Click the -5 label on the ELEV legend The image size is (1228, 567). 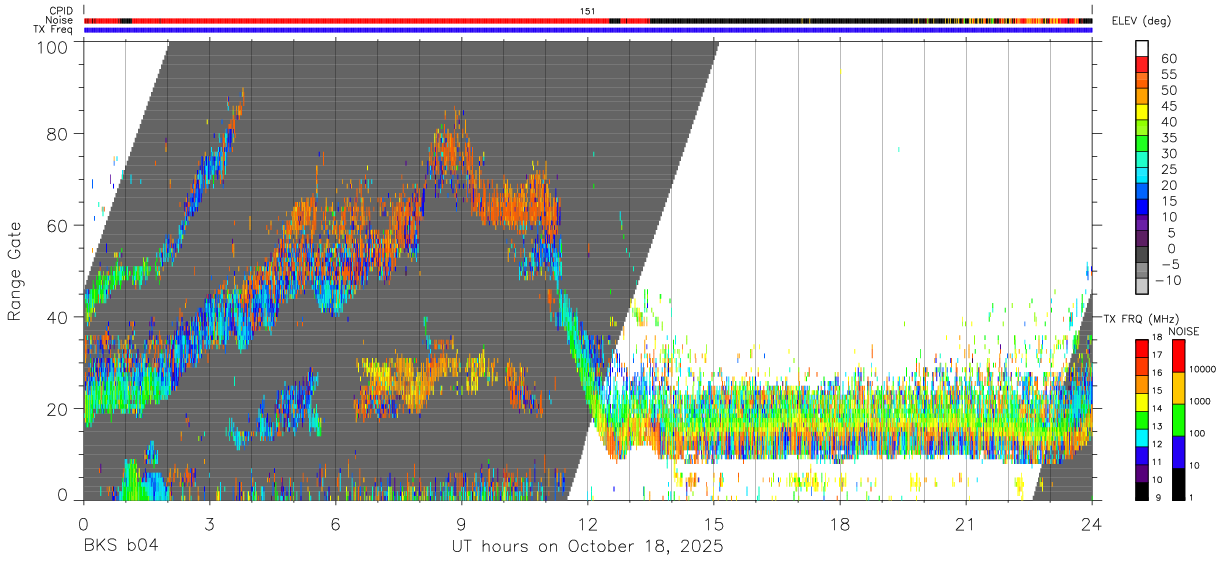point(1169,264)
